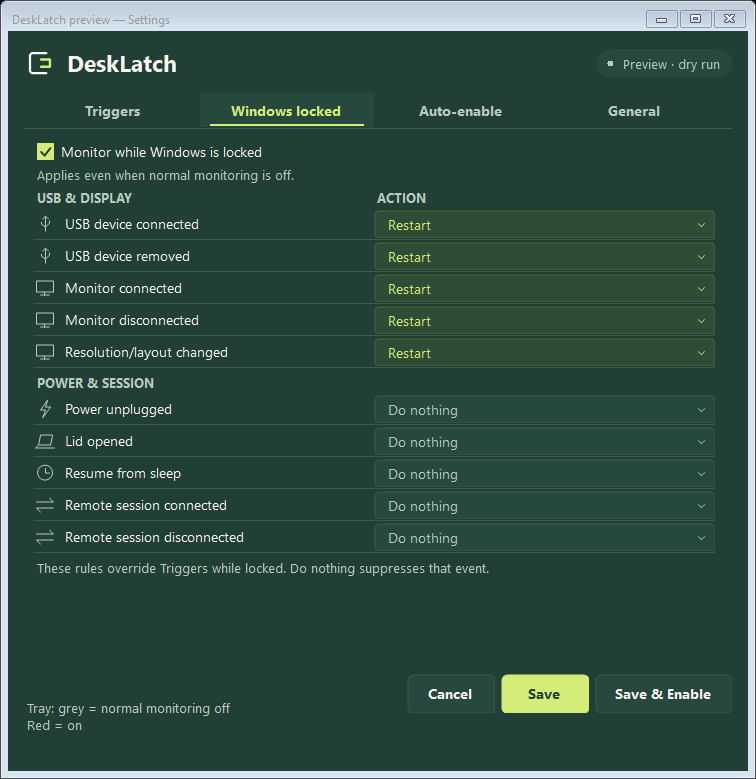
Task: Click the Preview dry run status dot
Action: tap(610, 64)
